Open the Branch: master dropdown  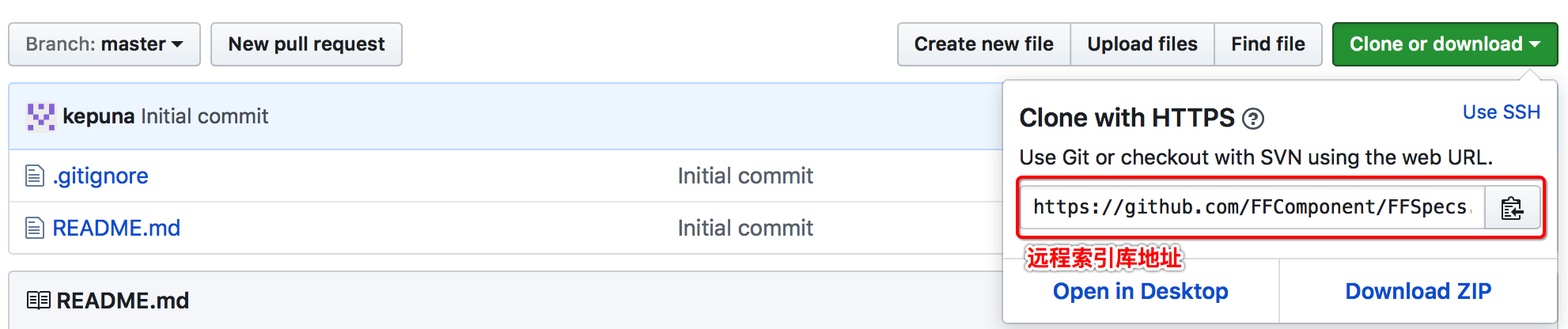[x=104, y=44]
